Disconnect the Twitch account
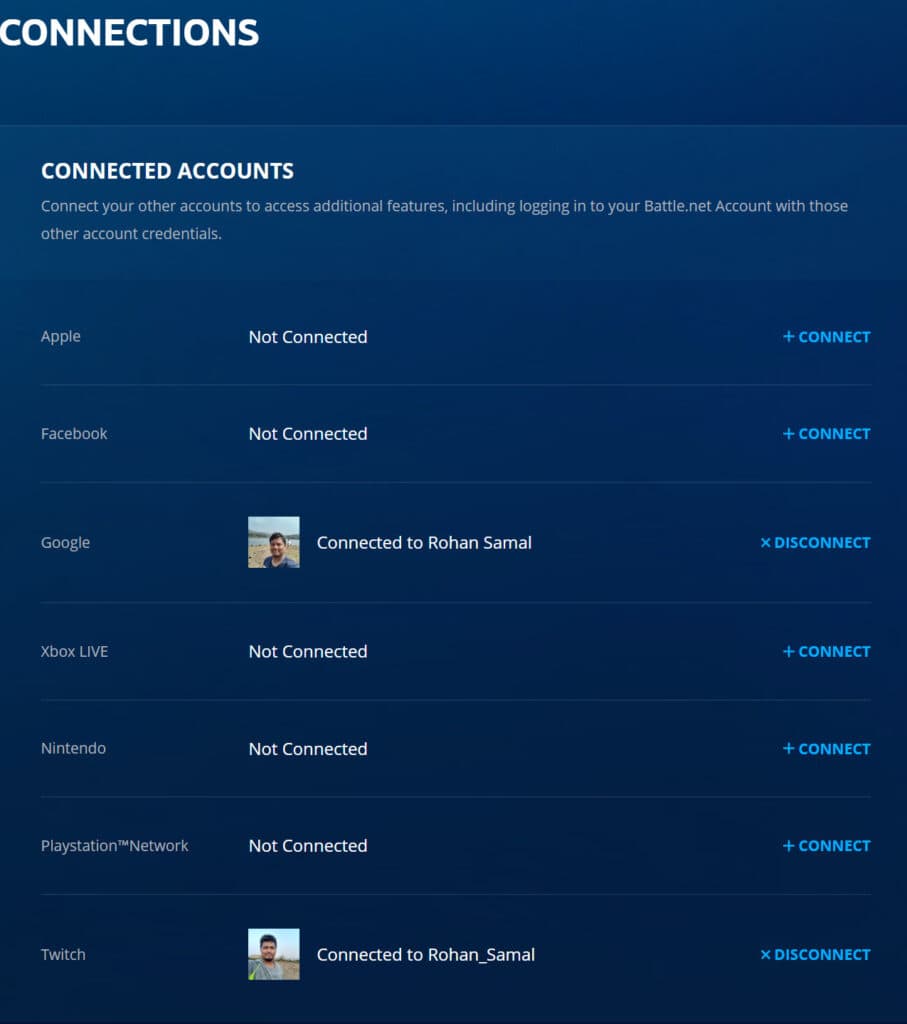Viewport: 907px width, 1024px height. 820,954
